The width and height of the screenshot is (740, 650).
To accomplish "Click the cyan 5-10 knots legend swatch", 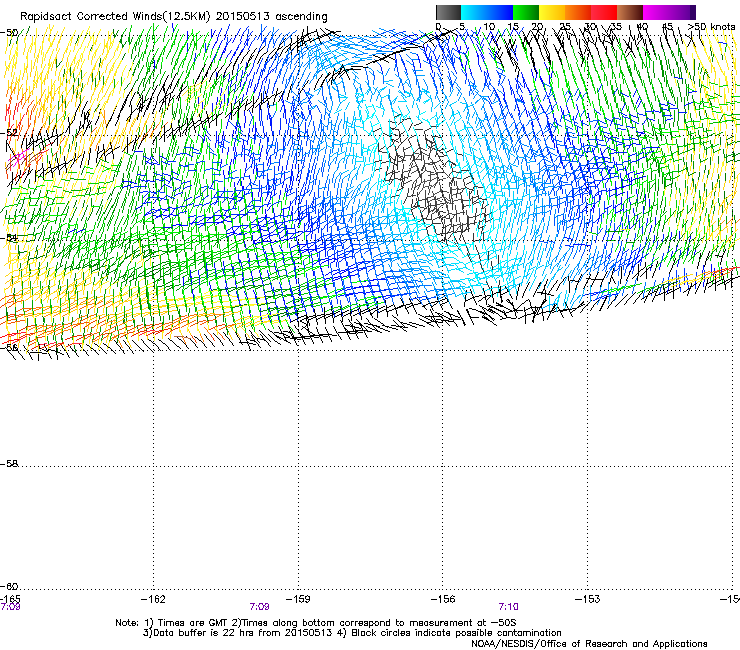I will click(474, 13).
